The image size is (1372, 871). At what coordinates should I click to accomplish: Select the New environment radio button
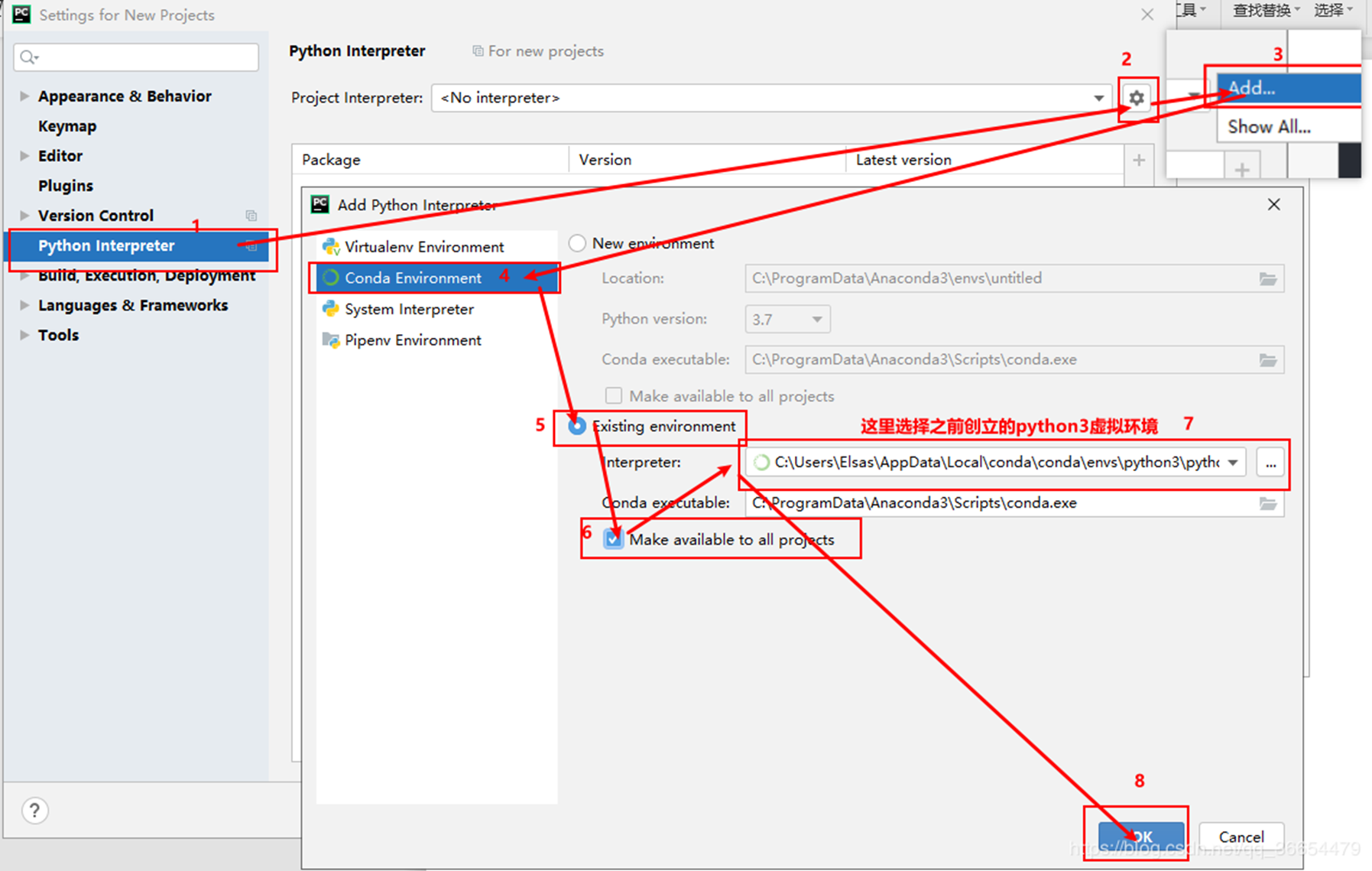tap(577, 243)
